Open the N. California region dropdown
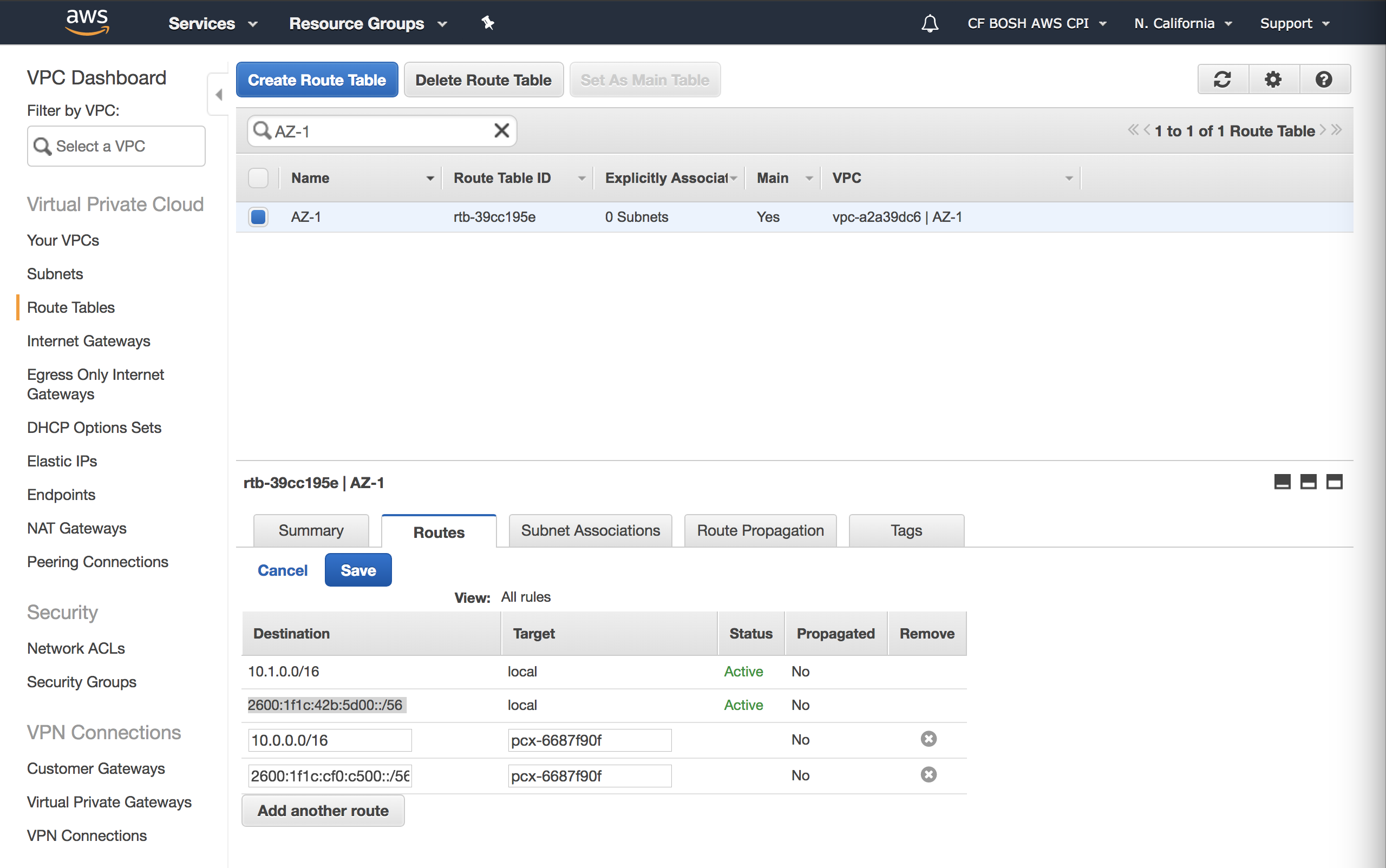The image size is (1386, 868). click(1182, 23)
